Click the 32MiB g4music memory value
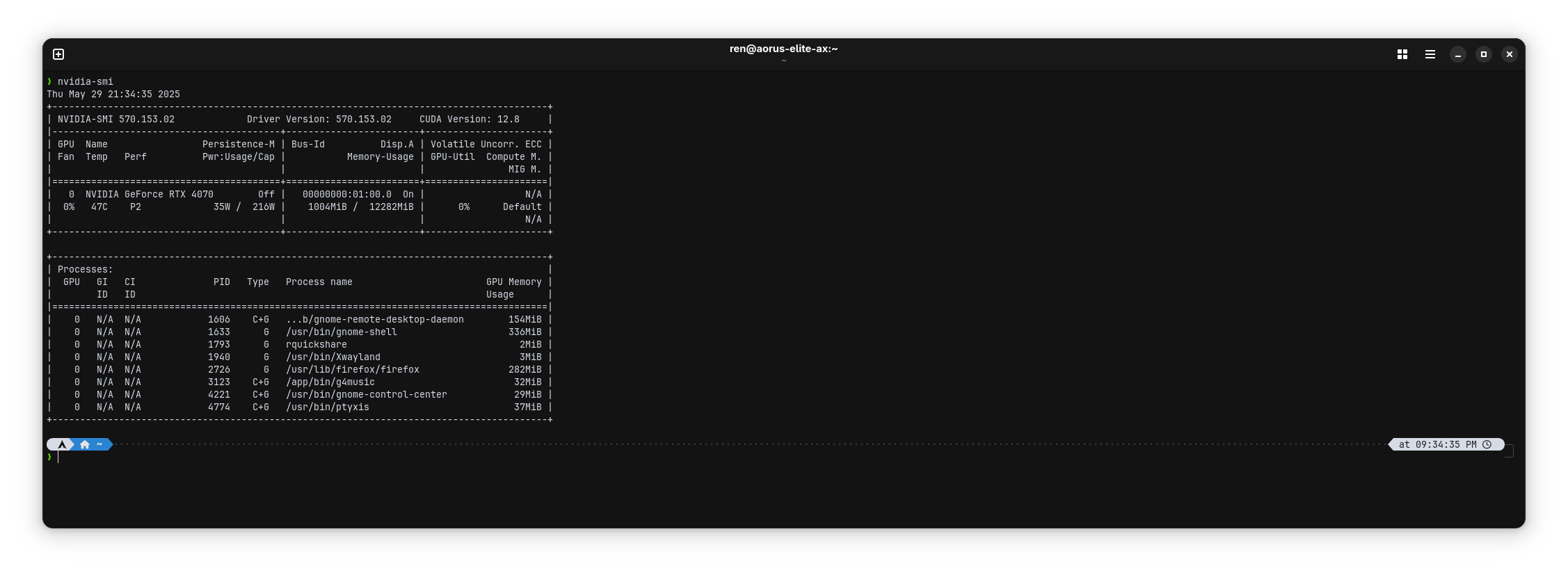The image size is (1568, 575). pos(528,382)
